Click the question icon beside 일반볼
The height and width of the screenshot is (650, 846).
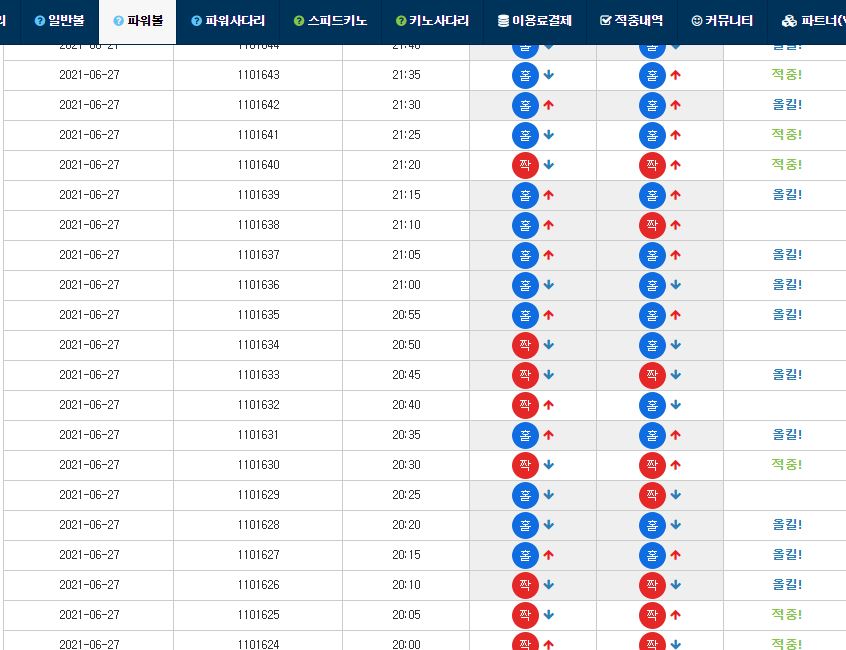pyautogui.click(x=40, y=21)
